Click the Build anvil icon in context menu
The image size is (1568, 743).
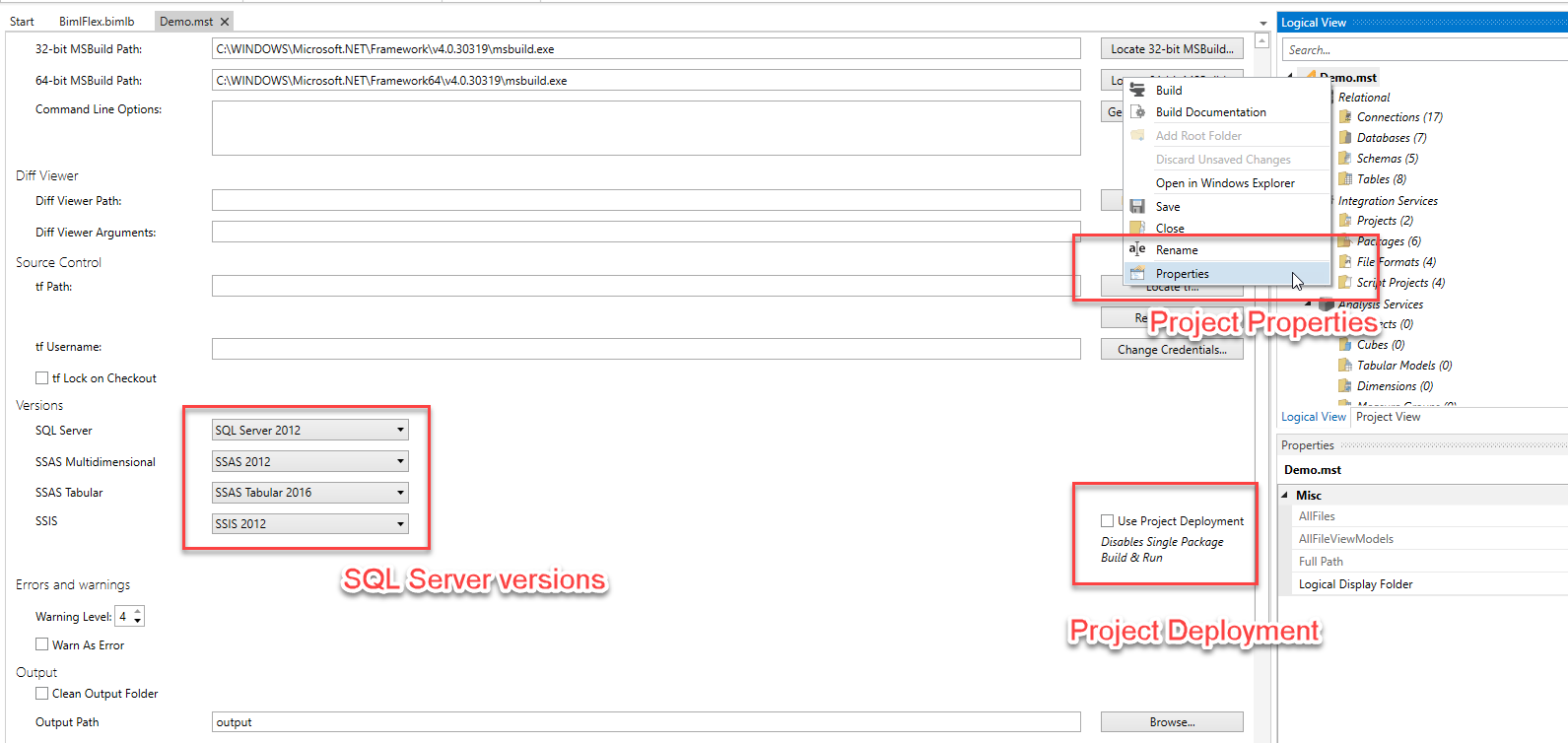1137,90
